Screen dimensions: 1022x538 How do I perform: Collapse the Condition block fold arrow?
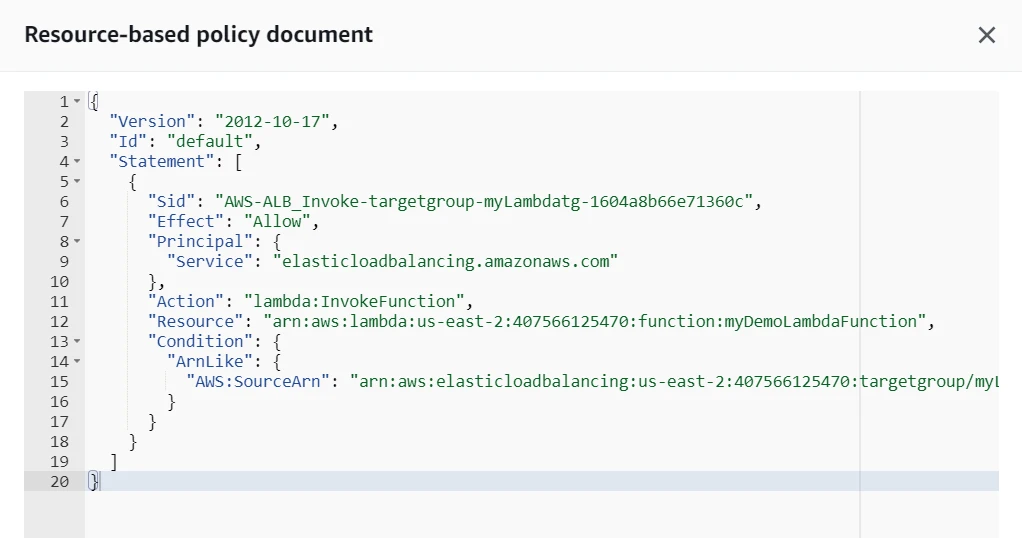pyautogui.click(x=77, y=342)
